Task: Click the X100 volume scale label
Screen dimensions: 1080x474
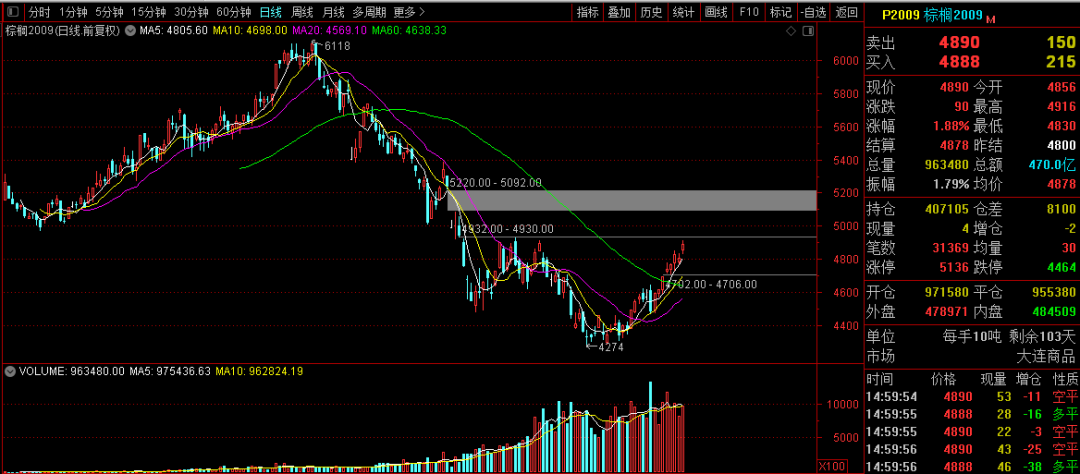Action: tap(831, 466)
